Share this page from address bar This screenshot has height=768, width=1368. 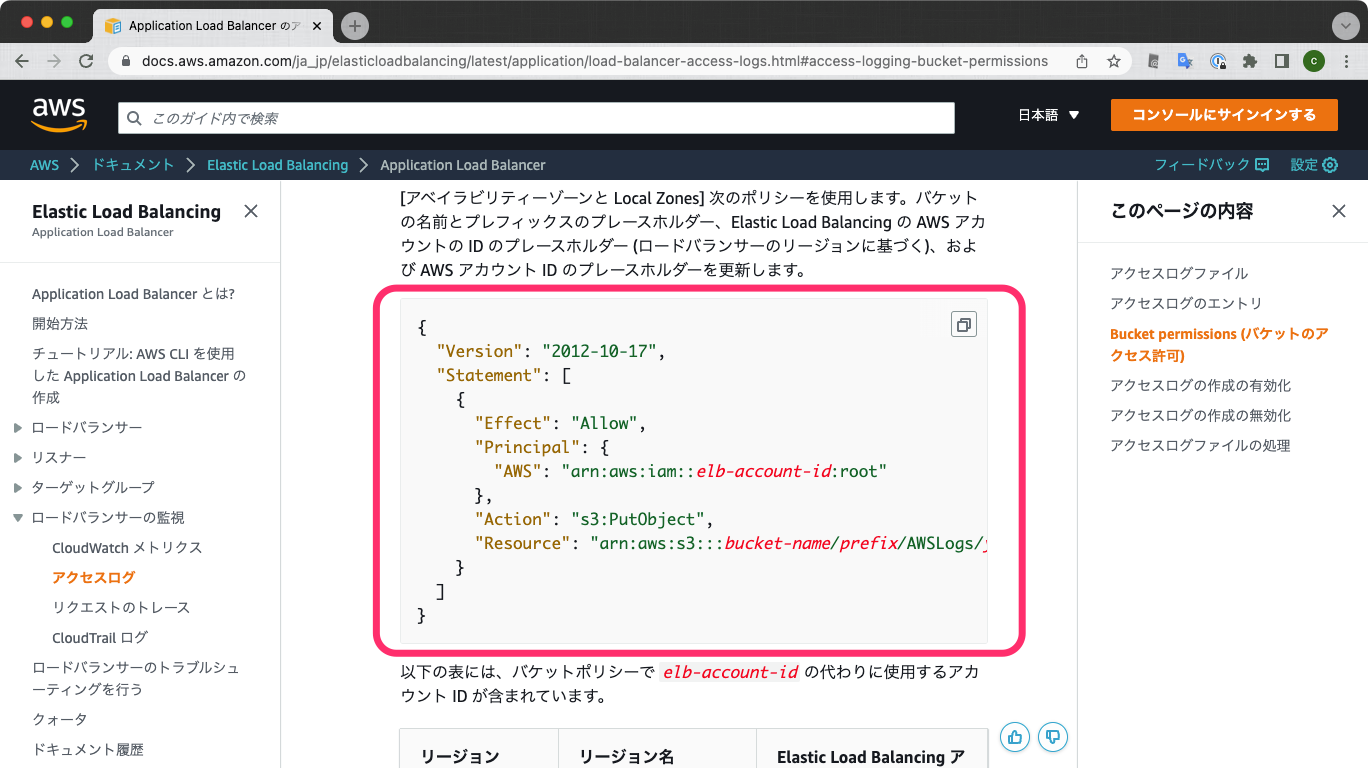pyautogui.click(x=1082, y=61)
